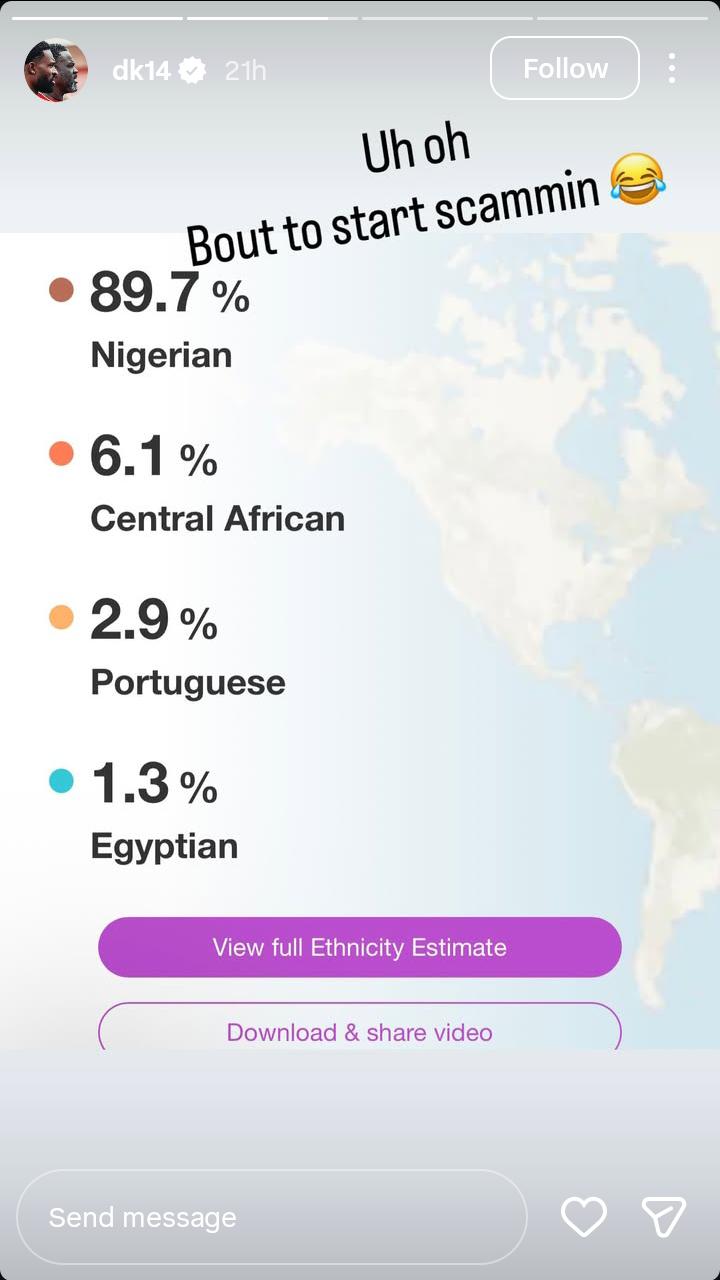
Task: Open the dk14 username link
Action: pos(141,71)
